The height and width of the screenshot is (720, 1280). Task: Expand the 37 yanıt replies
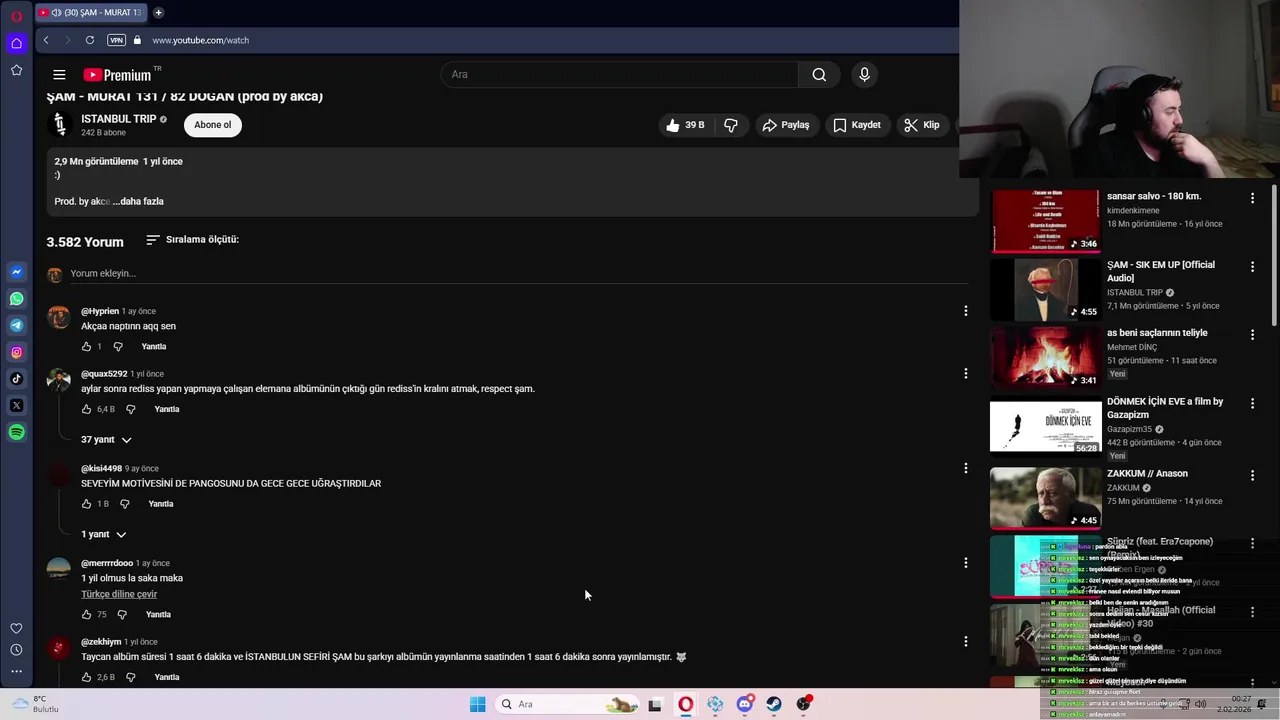click(x=106, y=440)
